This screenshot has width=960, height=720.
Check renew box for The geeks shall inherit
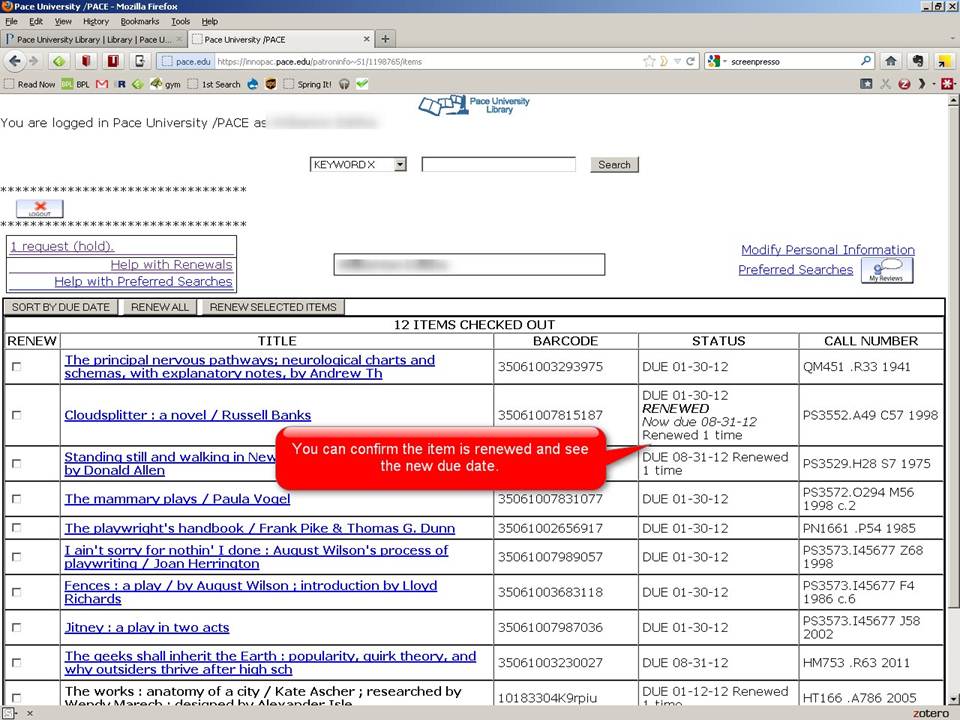click(x=17, y=662)
